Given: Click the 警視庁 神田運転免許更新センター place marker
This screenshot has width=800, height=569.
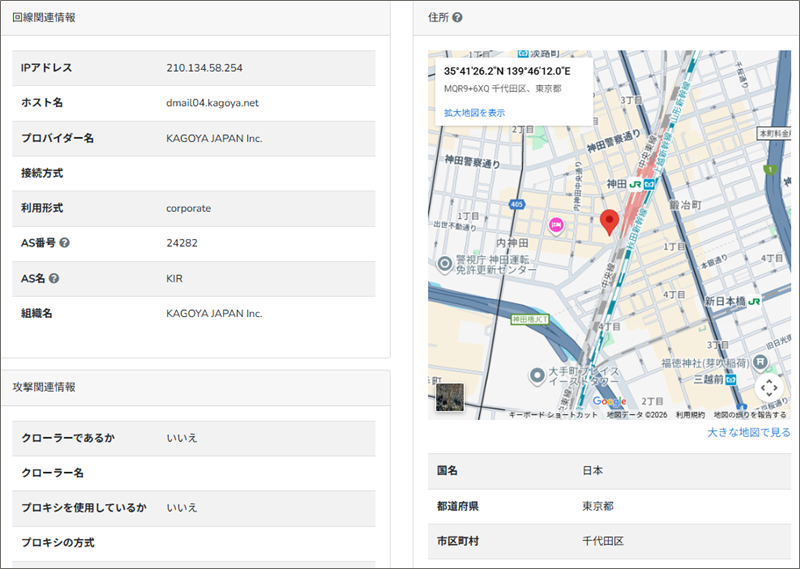Looking at the screenshot, I should 446,264.
